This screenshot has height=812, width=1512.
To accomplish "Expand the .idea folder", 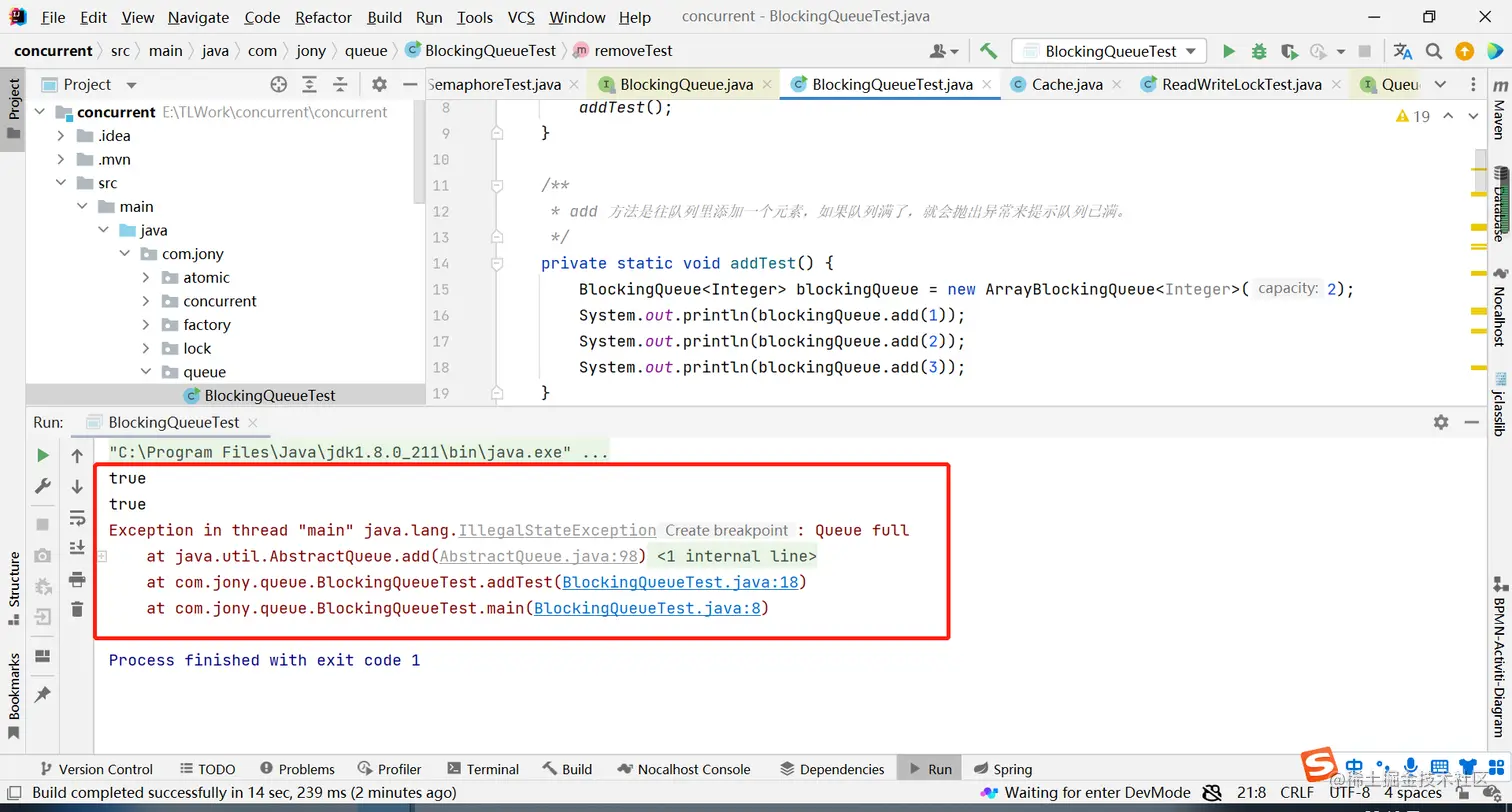I will (62, 136).
